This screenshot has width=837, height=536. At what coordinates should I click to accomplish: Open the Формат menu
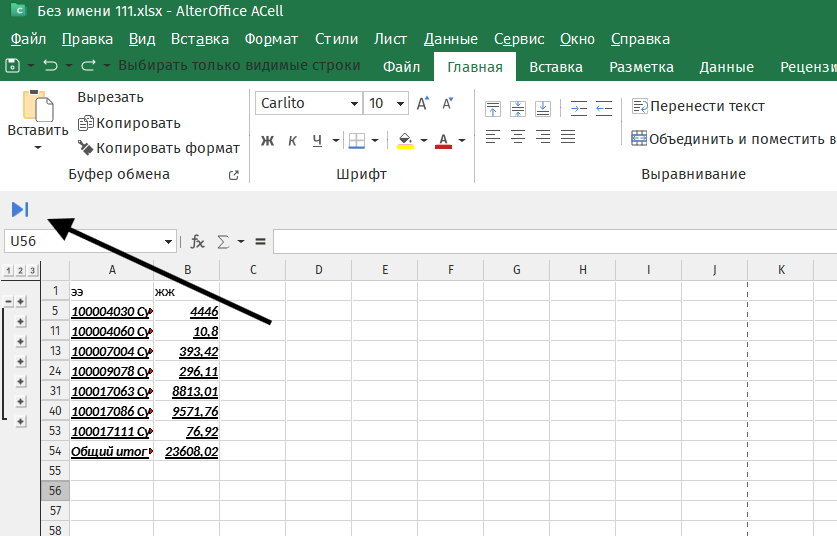point(271,39)
